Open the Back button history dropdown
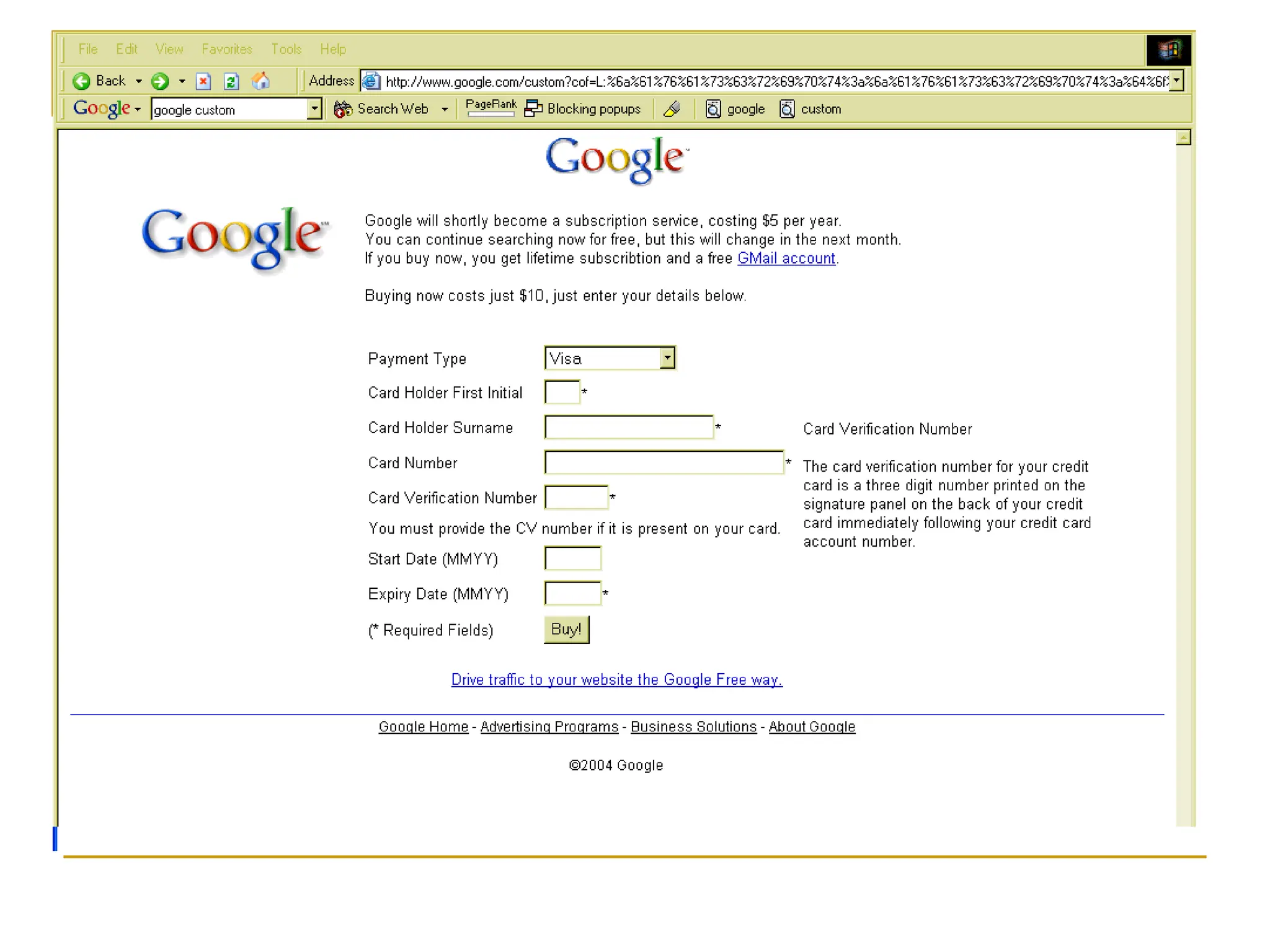Screen dimensions: 1270x952 coord(138,81)
